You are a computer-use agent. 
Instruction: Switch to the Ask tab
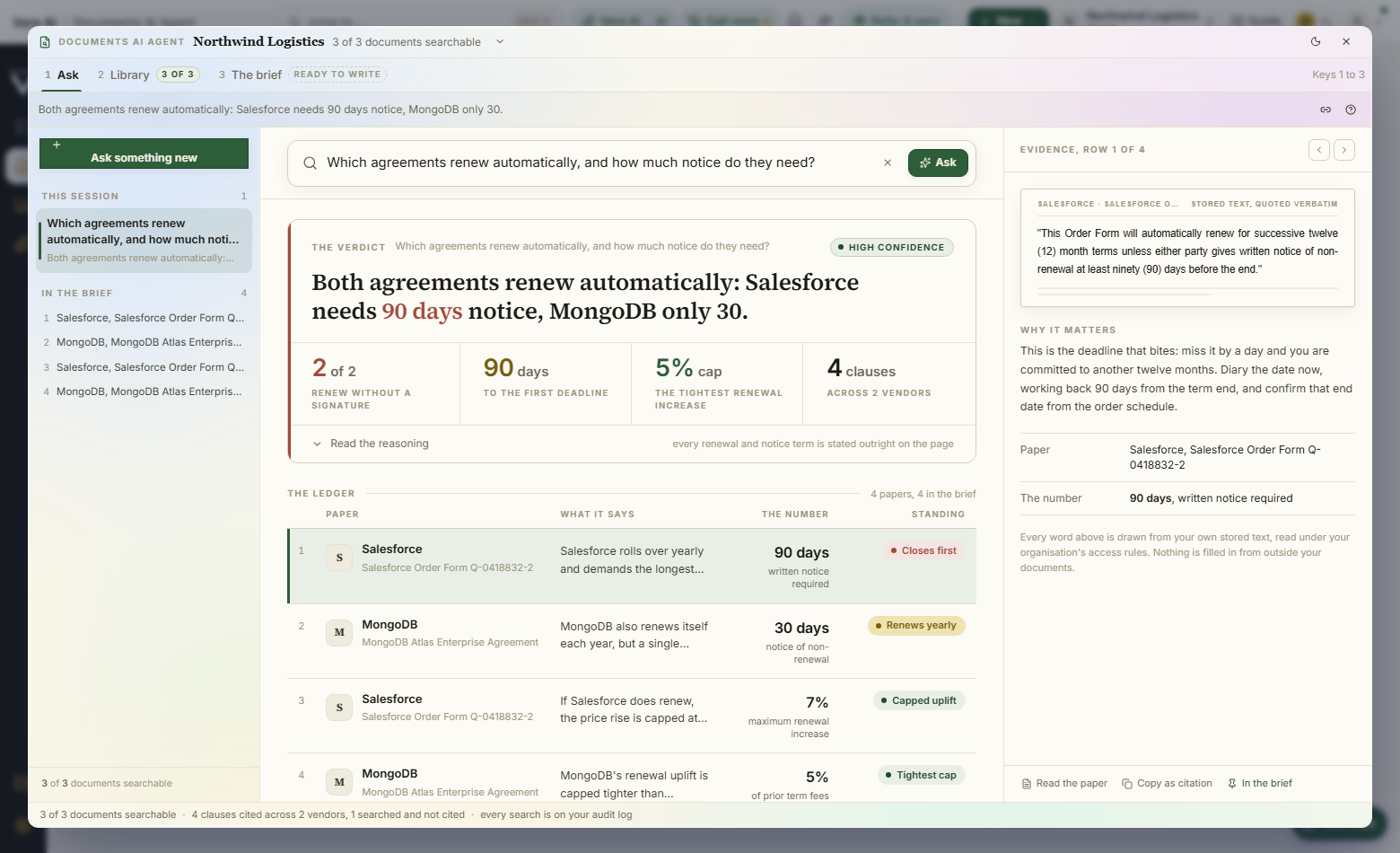[x=62, y=75]
